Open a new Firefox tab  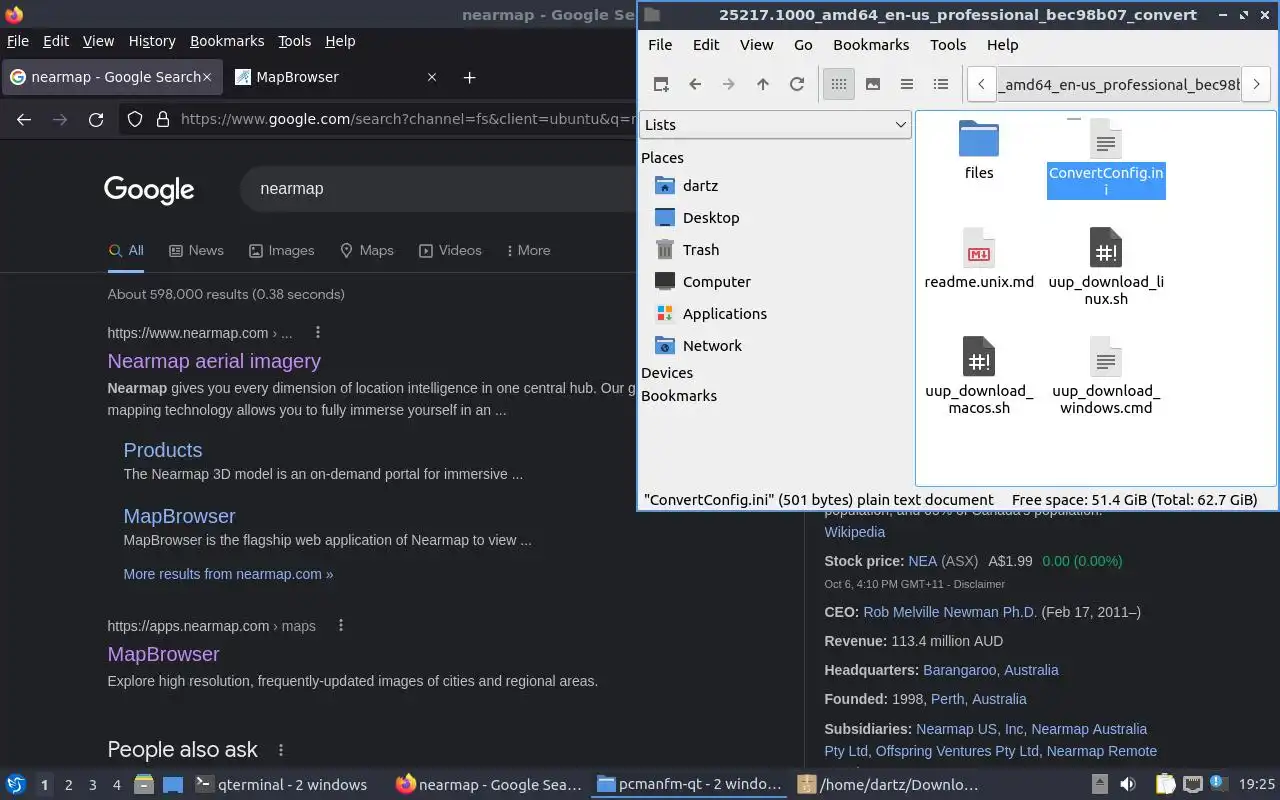point(469,77)
